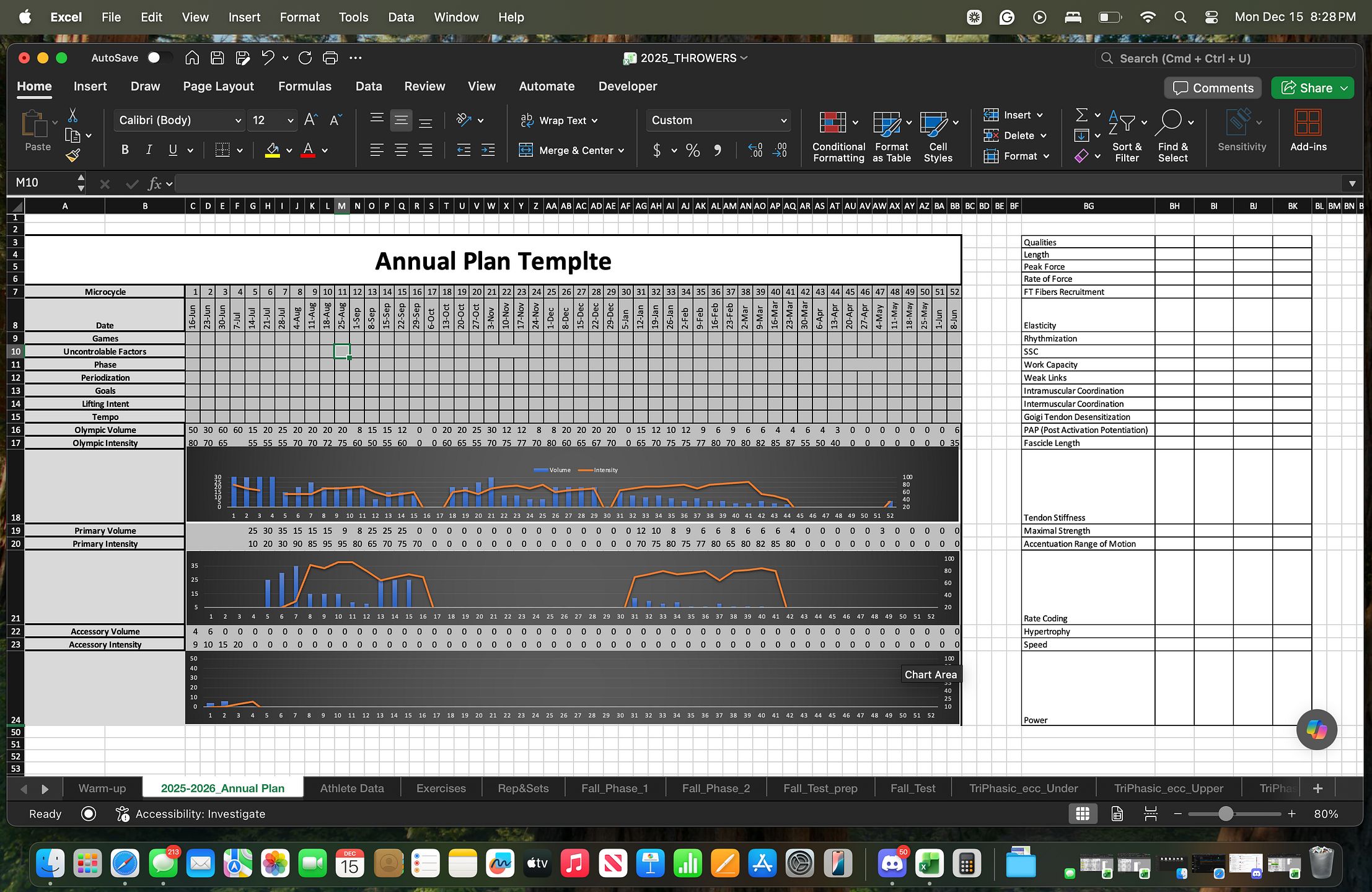Open the Copilot floating button

pyautogui.click(x=1317, y=730)
